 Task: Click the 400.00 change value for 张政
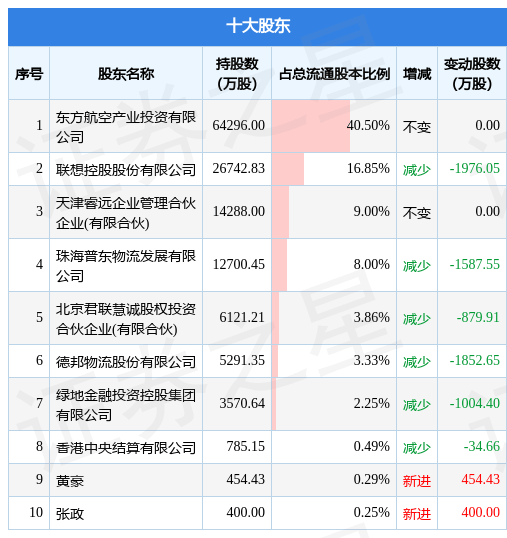coord(480,512)
